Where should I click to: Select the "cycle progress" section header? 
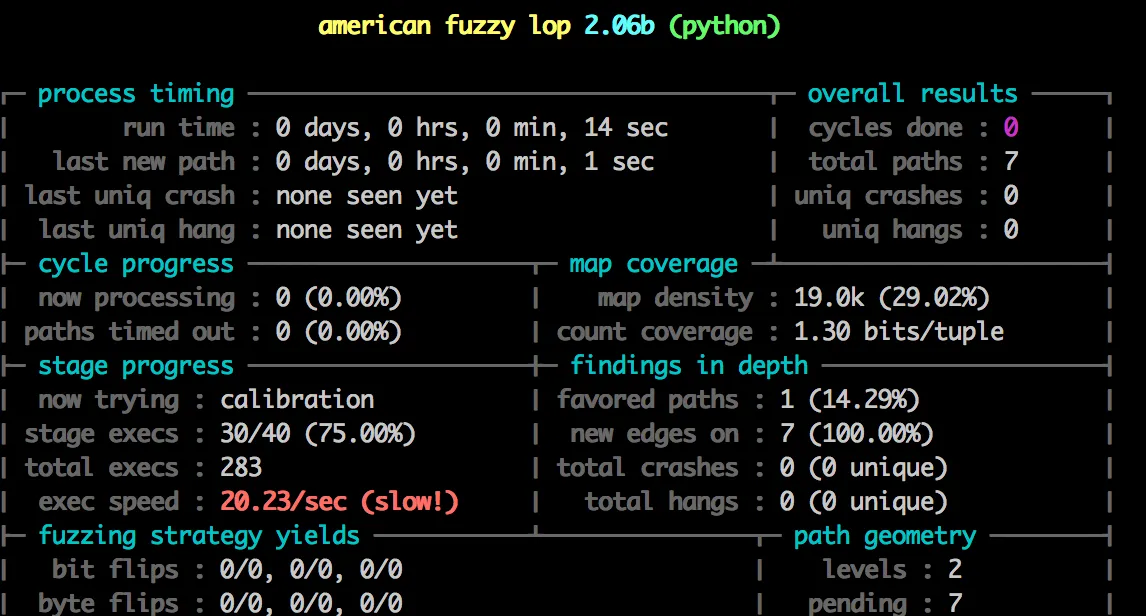(x=136, y=264)
